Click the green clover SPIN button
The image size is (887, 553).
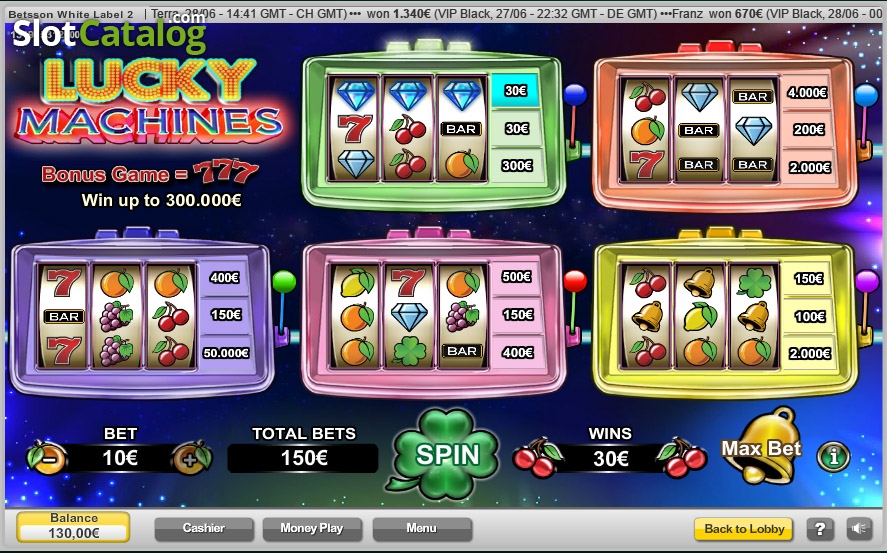[x=446, y=454]
